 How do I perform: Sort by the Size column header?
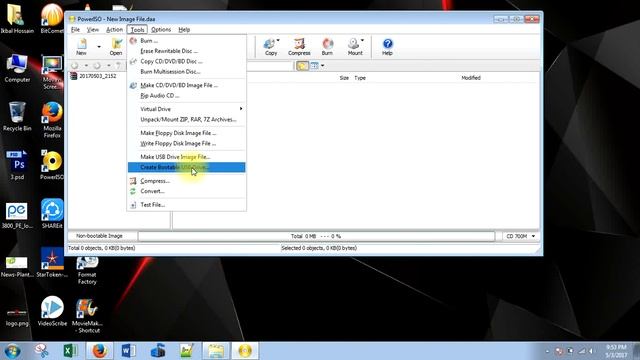click(x=344, y=78)
